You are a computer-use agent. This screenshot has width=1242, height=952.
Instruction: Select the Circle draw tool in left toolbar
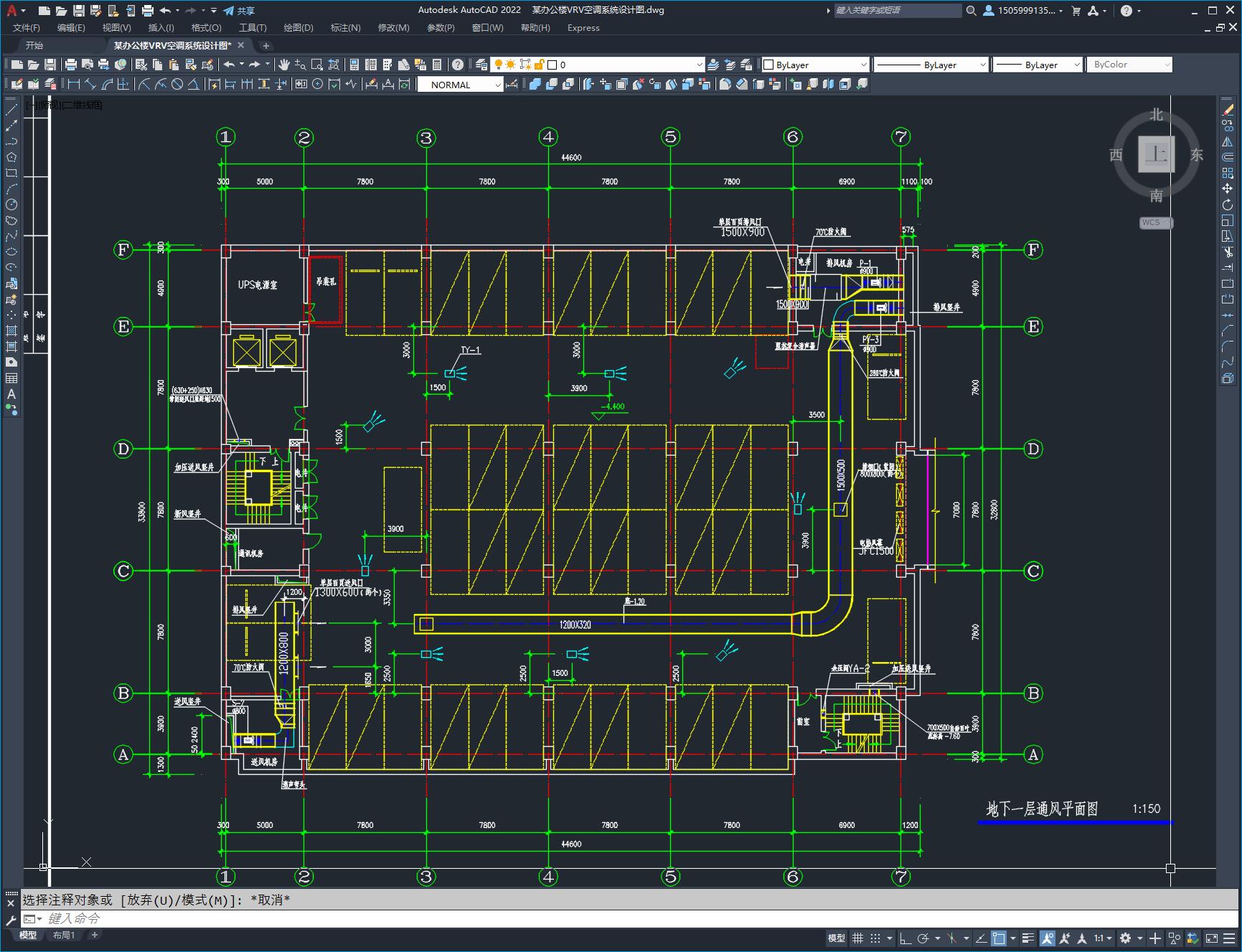click(11, 204)
